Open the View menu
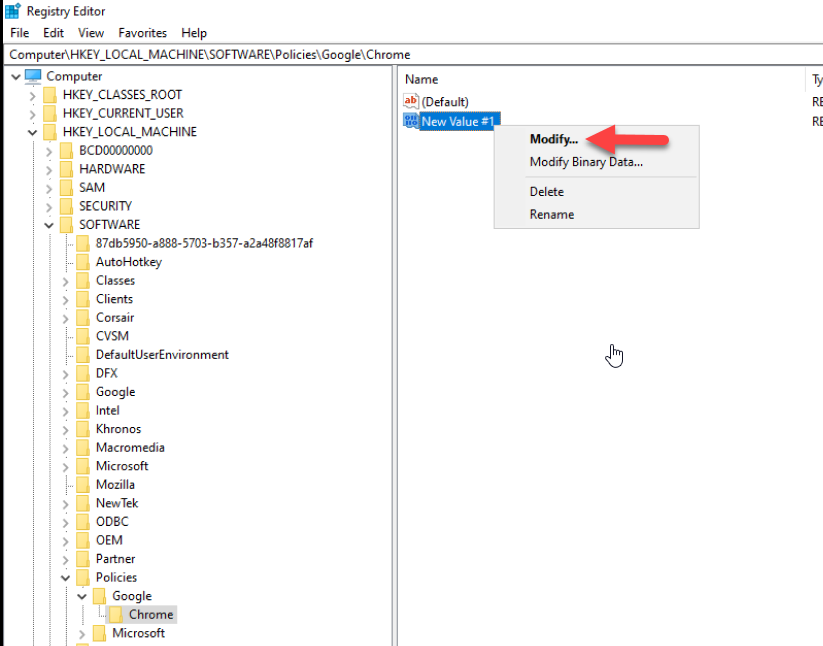The image size is (823, 646). click(91, 33)
